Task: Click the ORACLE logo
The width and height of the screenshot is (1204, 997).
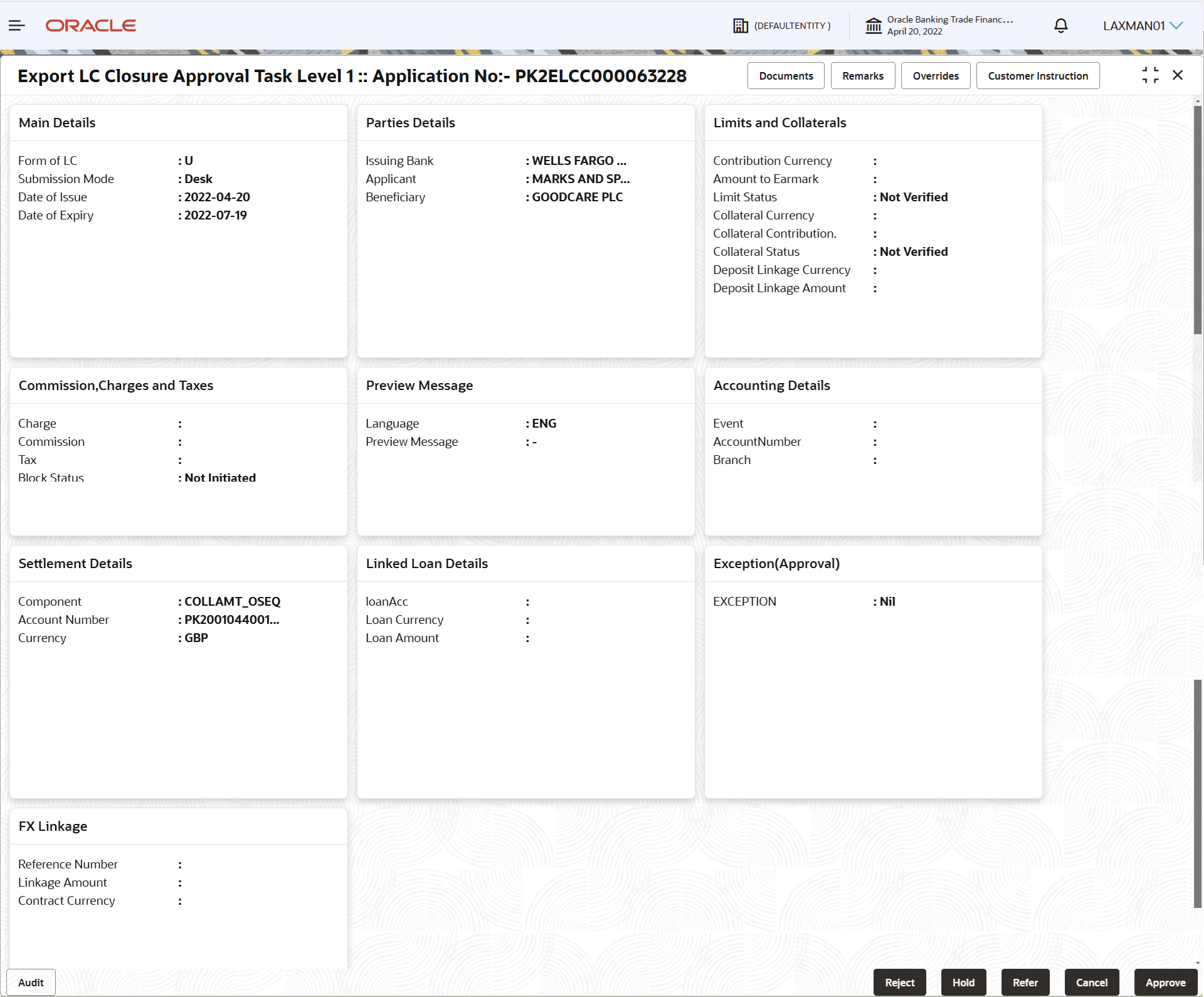Action: 90,25
